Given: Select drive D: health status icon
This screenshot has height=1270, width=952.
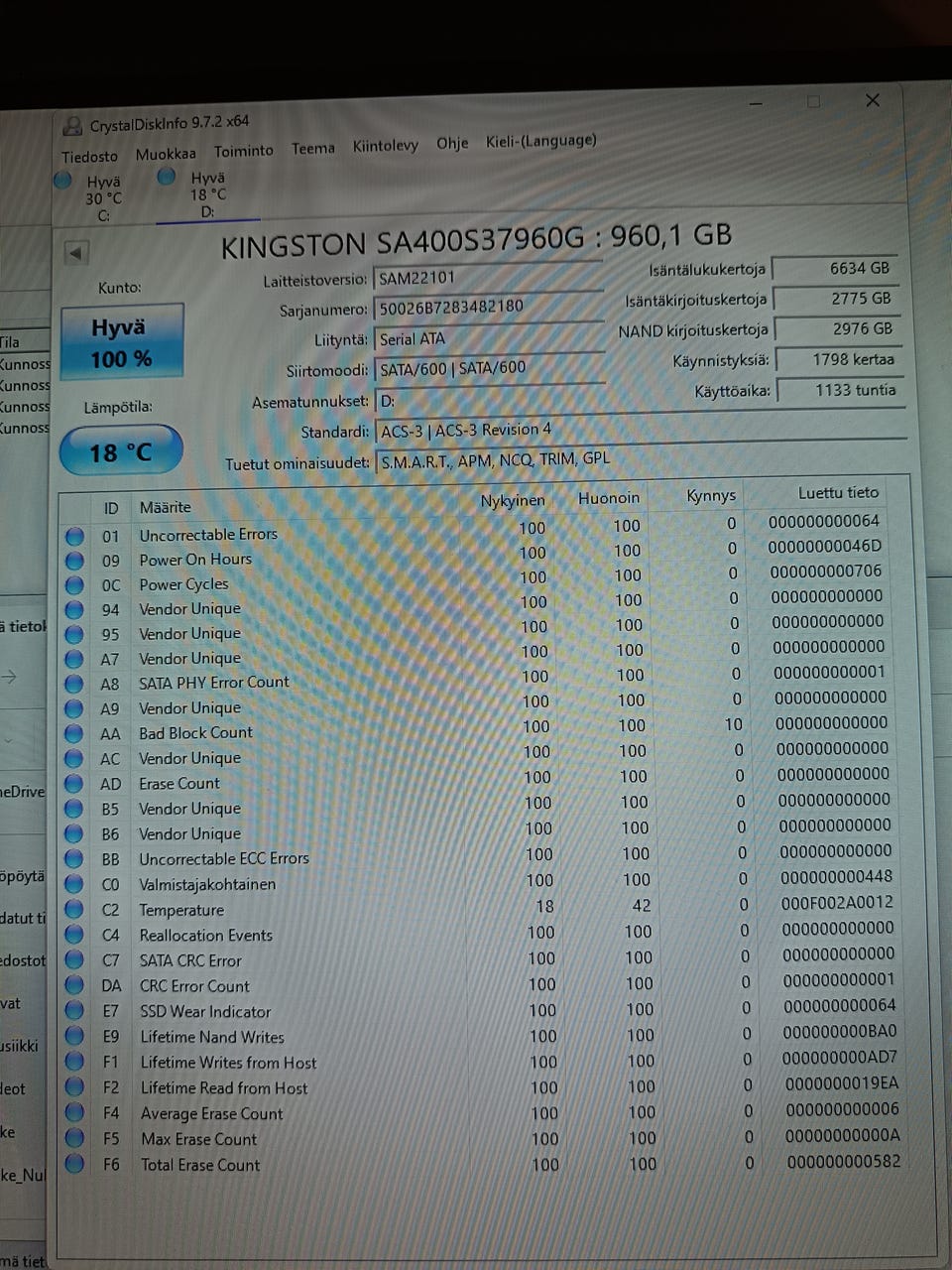Looking at the screenshot, I should (167, 176).
